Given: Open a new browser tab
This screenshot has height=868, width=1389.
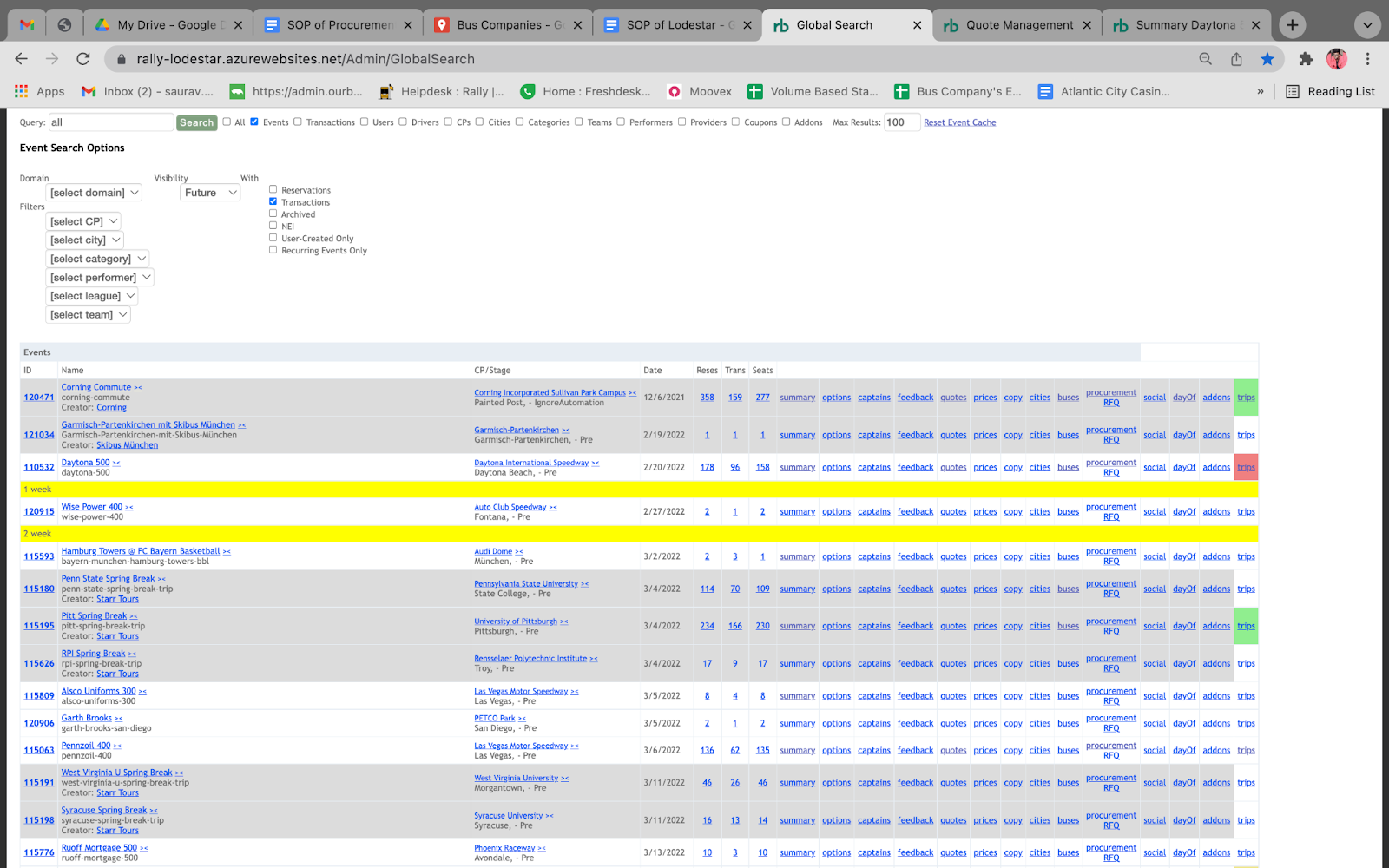Looking at the screenshot, I should [x=1292, y=25].
